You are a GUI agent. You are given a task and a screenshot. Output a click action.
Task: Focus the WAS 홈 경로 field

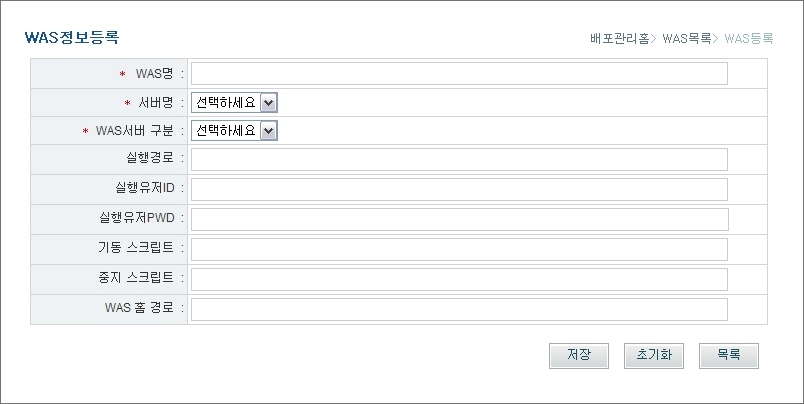point(459,308)
